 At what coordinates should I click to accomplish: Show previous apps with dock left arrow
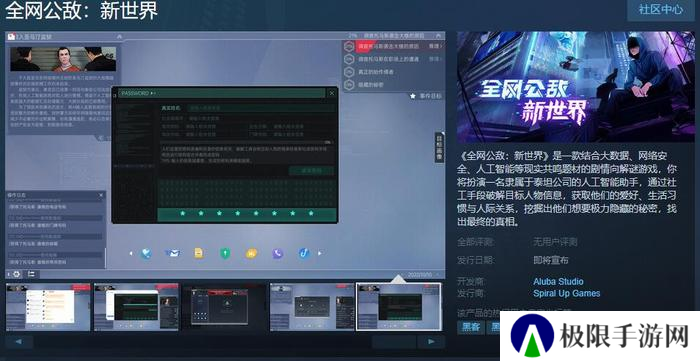pos(131,253)
